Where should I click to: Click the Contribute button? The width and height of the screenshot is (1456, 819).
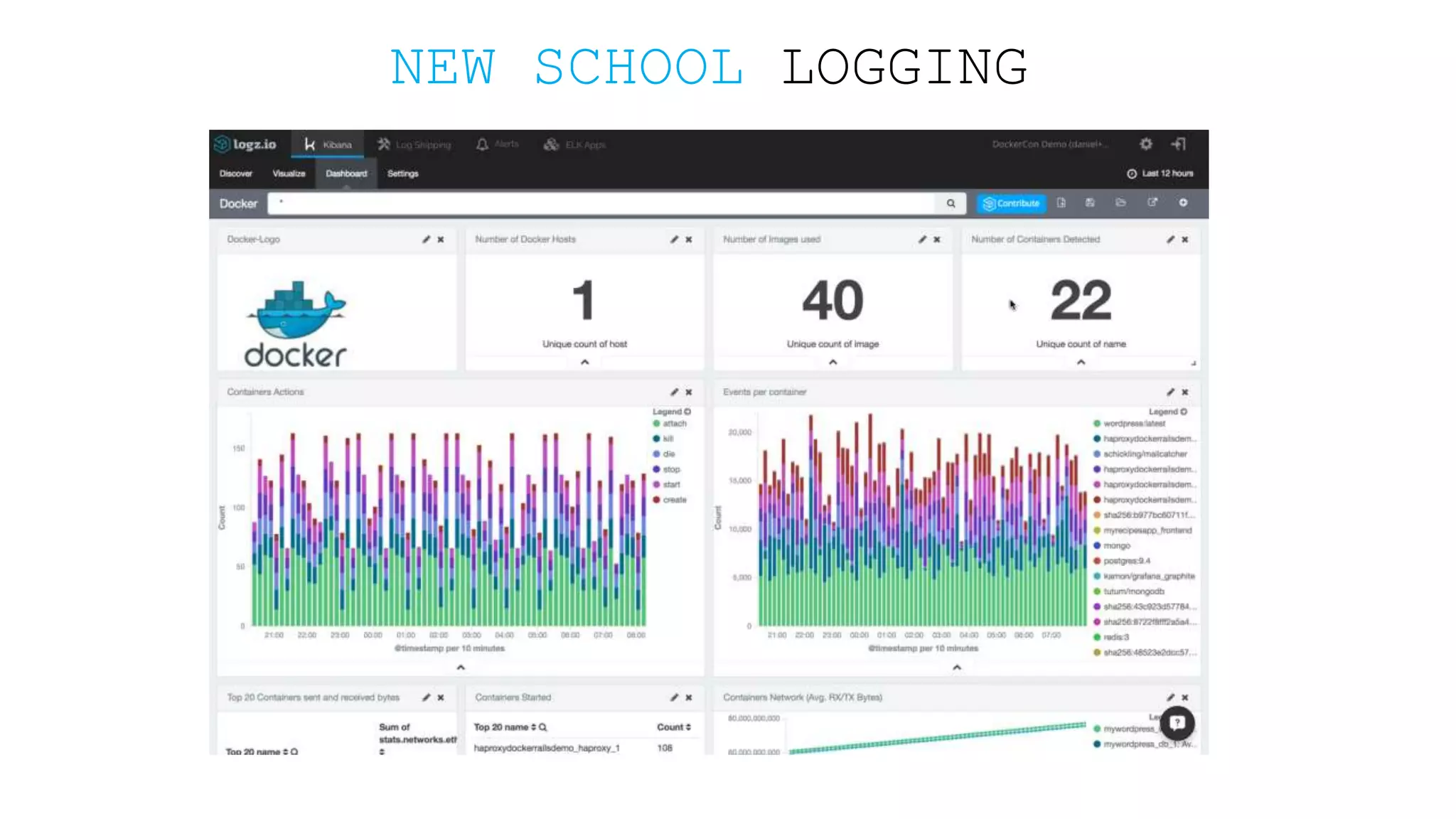pos(1011,203)
